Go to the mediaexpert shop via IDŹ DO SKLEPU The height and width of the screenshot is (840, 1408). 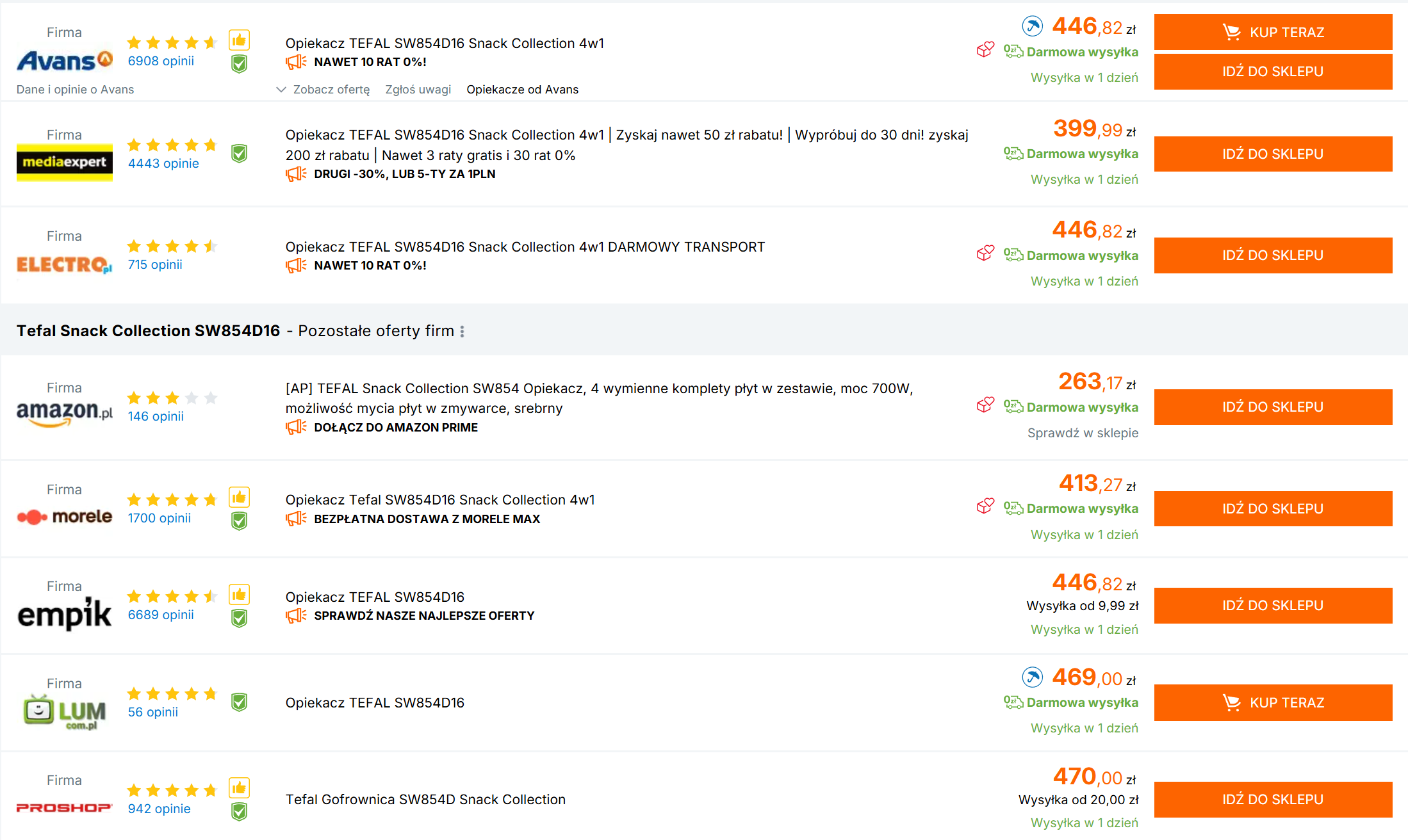[x=1272, y=154]
